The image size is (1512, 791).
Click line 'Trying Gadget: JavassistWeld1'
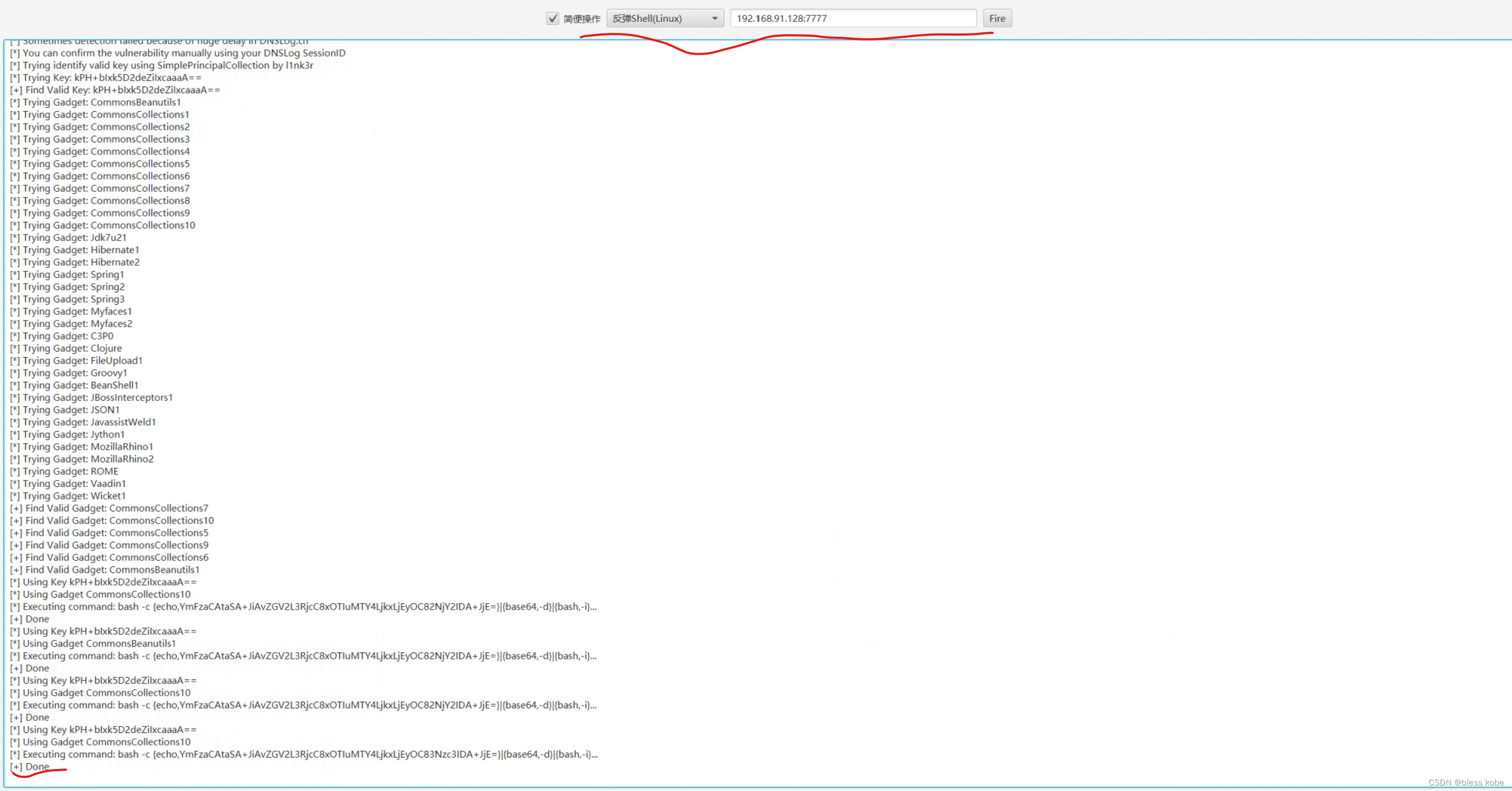click(83, 422)
